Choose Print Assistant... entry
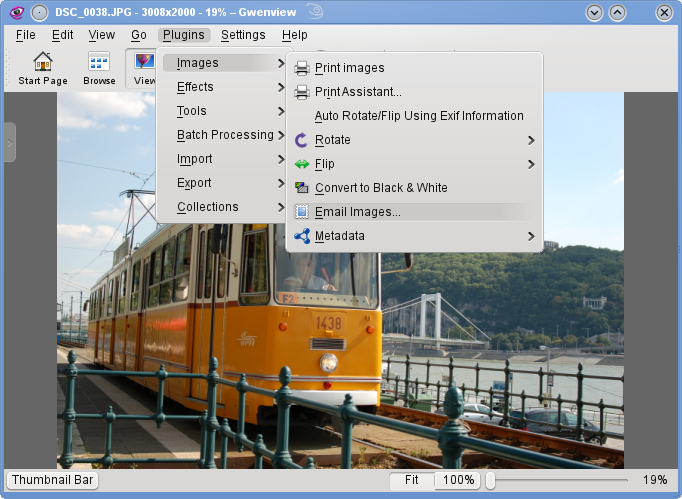This screenshot has height=499, width=682. tap(413, 92)
